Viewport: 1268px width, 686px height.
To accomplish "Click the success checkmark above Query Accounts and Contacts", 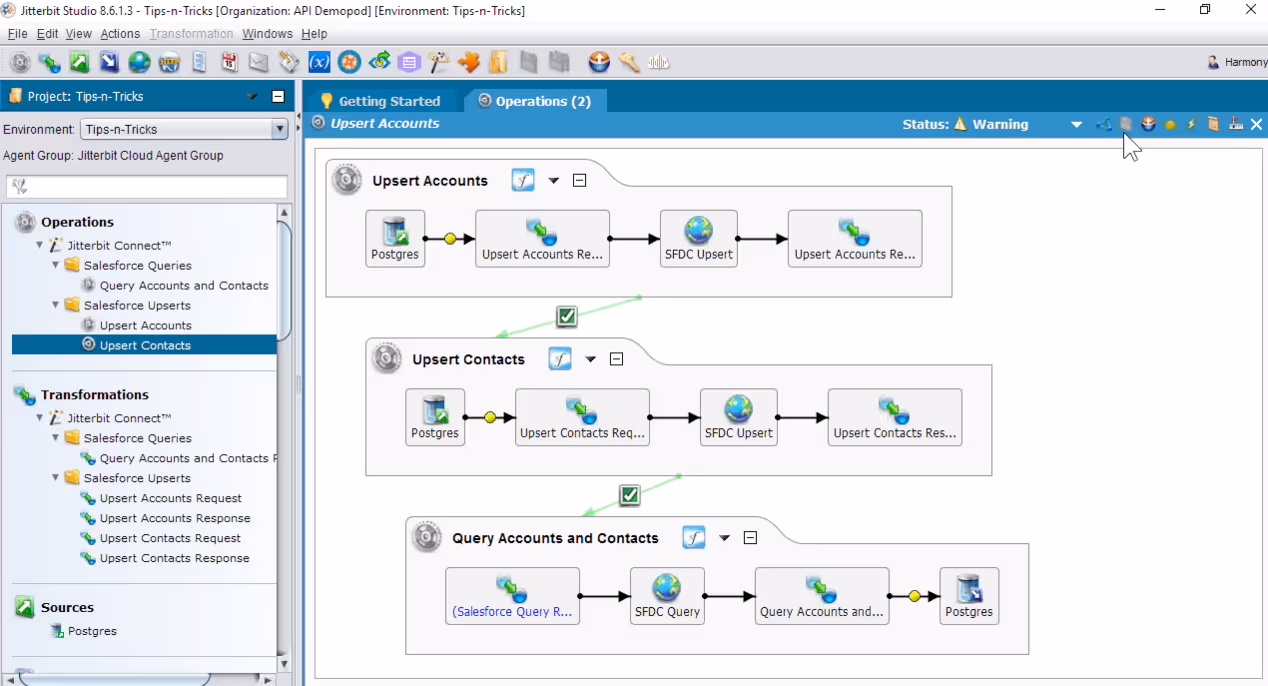I will point(629,494).
